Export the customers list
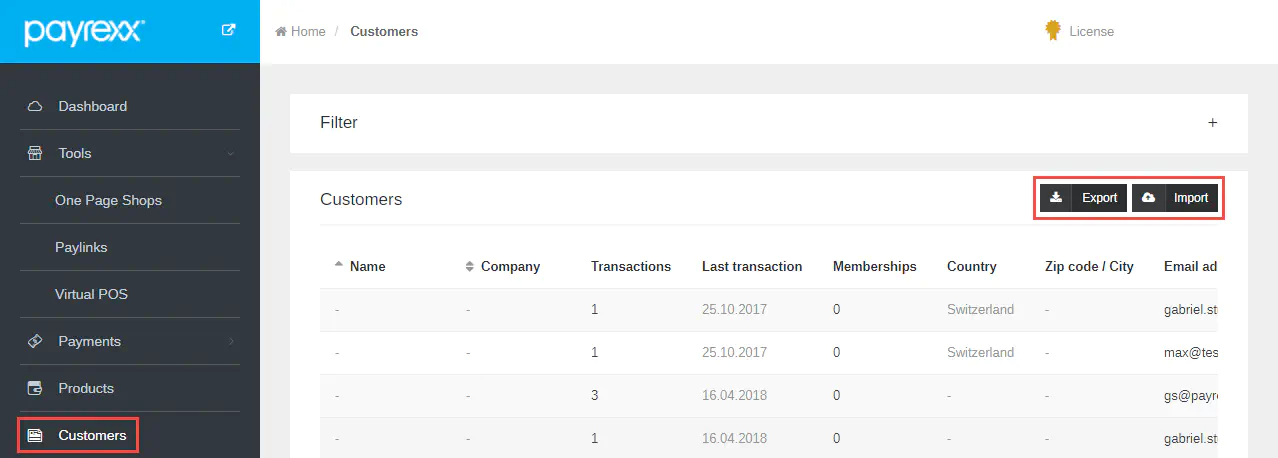The width and height of the screenshot is (1278, 458). (1084, 198)
